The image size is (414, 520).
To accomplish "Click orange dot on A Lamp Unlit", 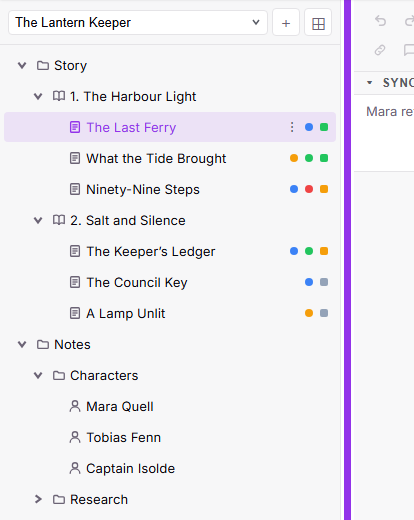I will coord(309,313).
